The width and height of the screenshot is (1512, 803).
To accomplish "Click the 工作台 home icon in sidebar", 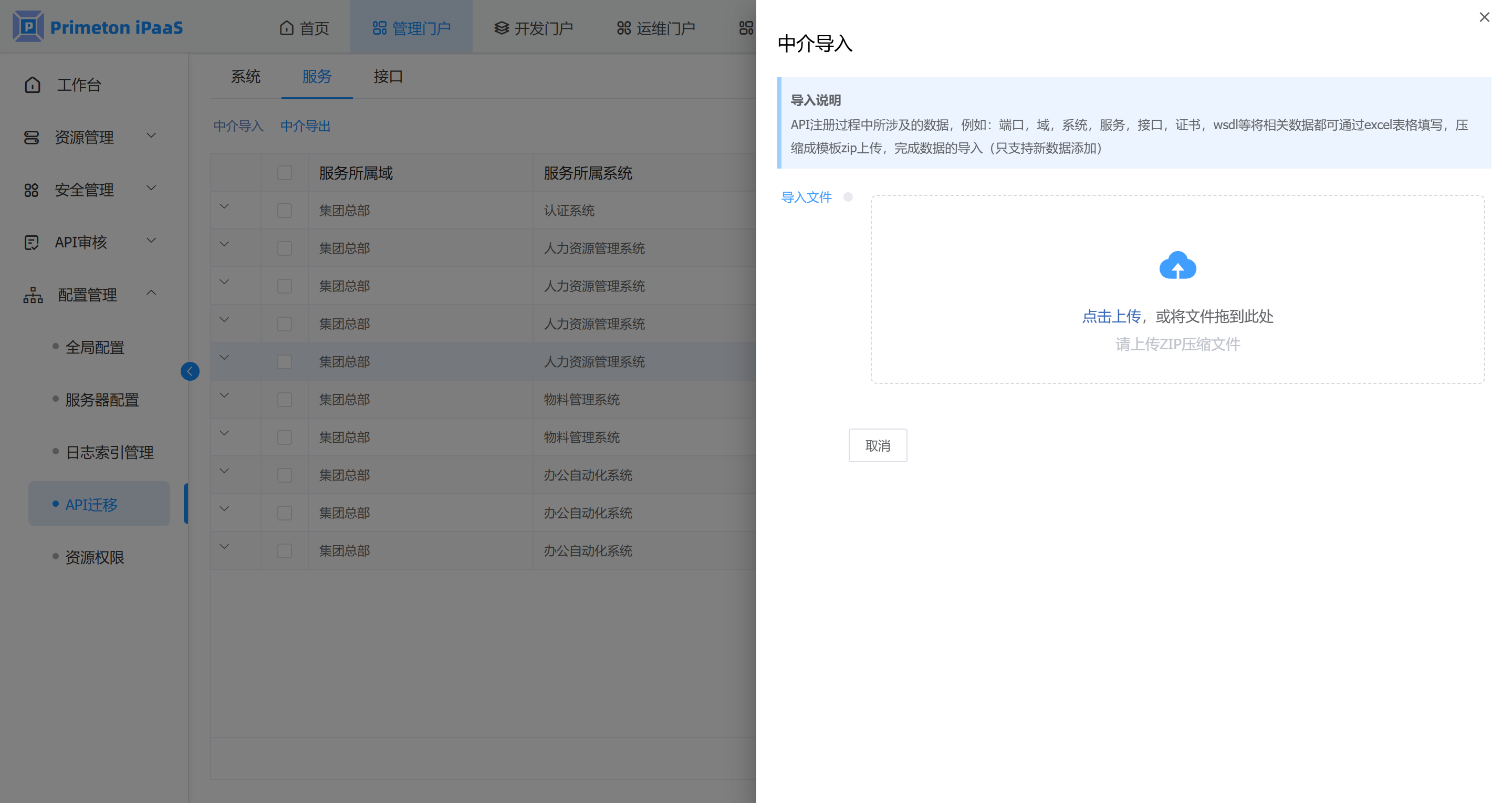I will pos(32,85).
